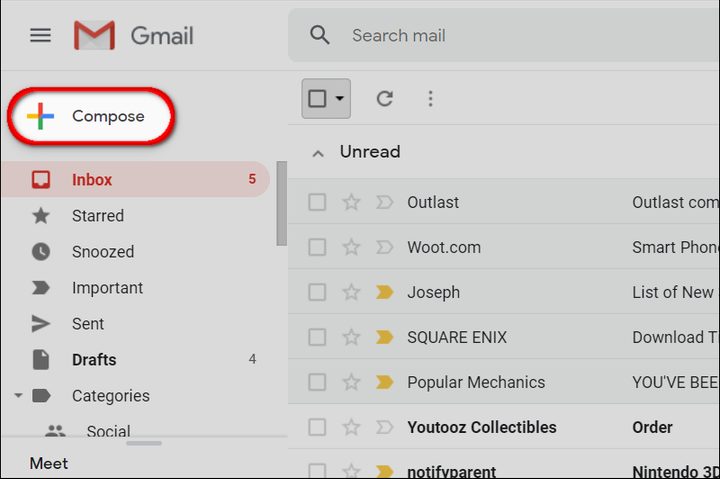The width and height of the screenshot is (720, 479).
Task: Click the Snoozed clock icon
Action: pyautogui.click(x=41, y=252)
